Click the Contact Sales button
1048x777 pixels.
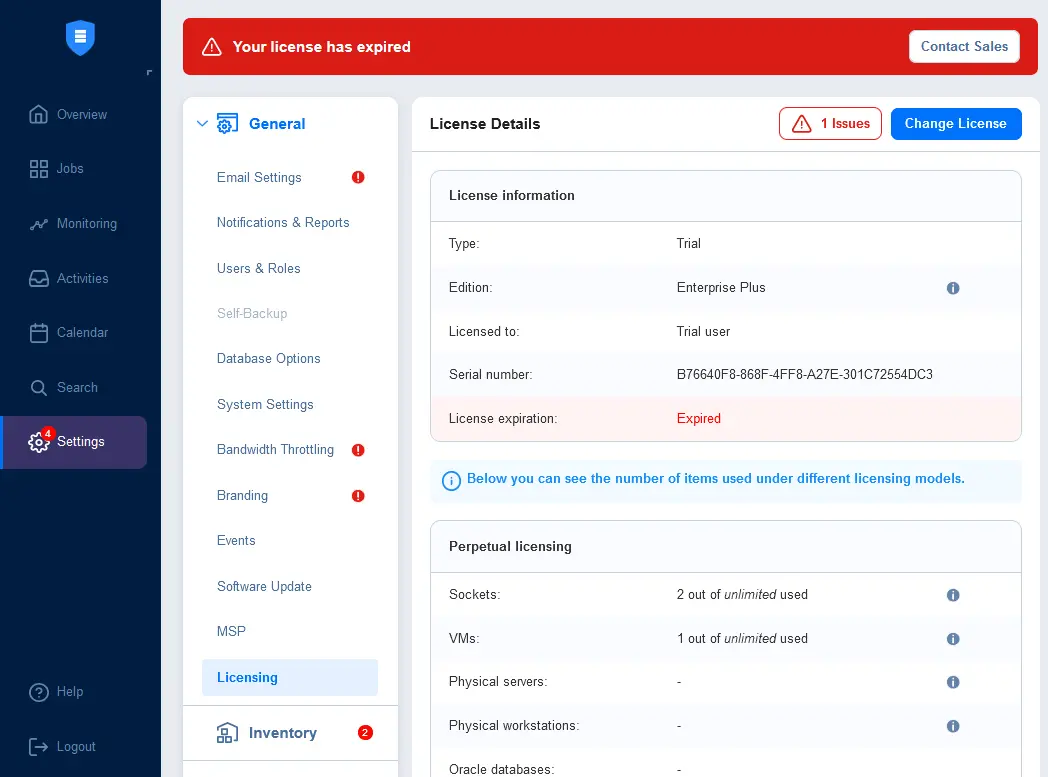tap(964, 47)
